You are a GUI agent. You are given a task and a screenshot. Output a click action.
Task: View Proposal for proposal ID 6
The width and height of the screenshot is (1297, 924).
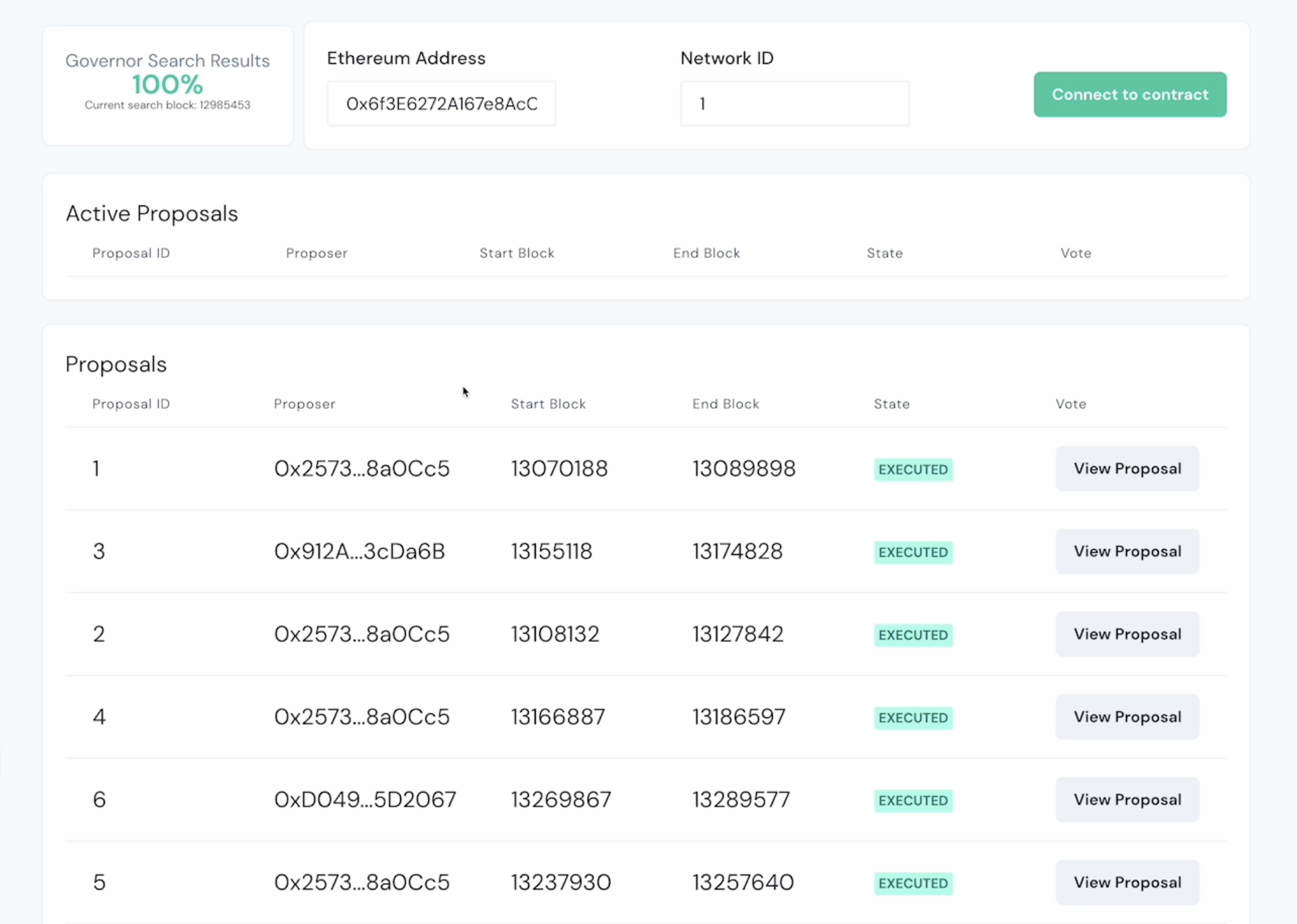tap(1127, 799)
